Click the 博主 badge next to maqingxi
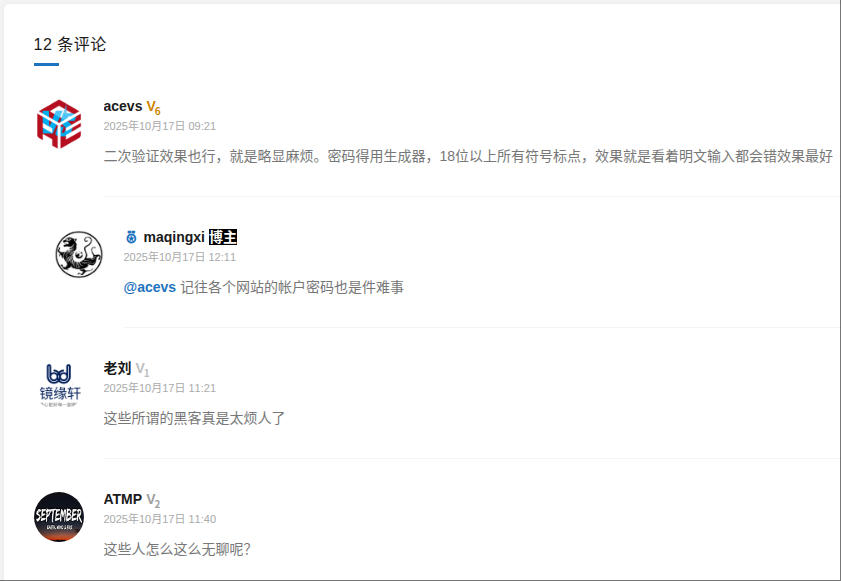This screenshot has height=581, width=841. click(223, 237)
